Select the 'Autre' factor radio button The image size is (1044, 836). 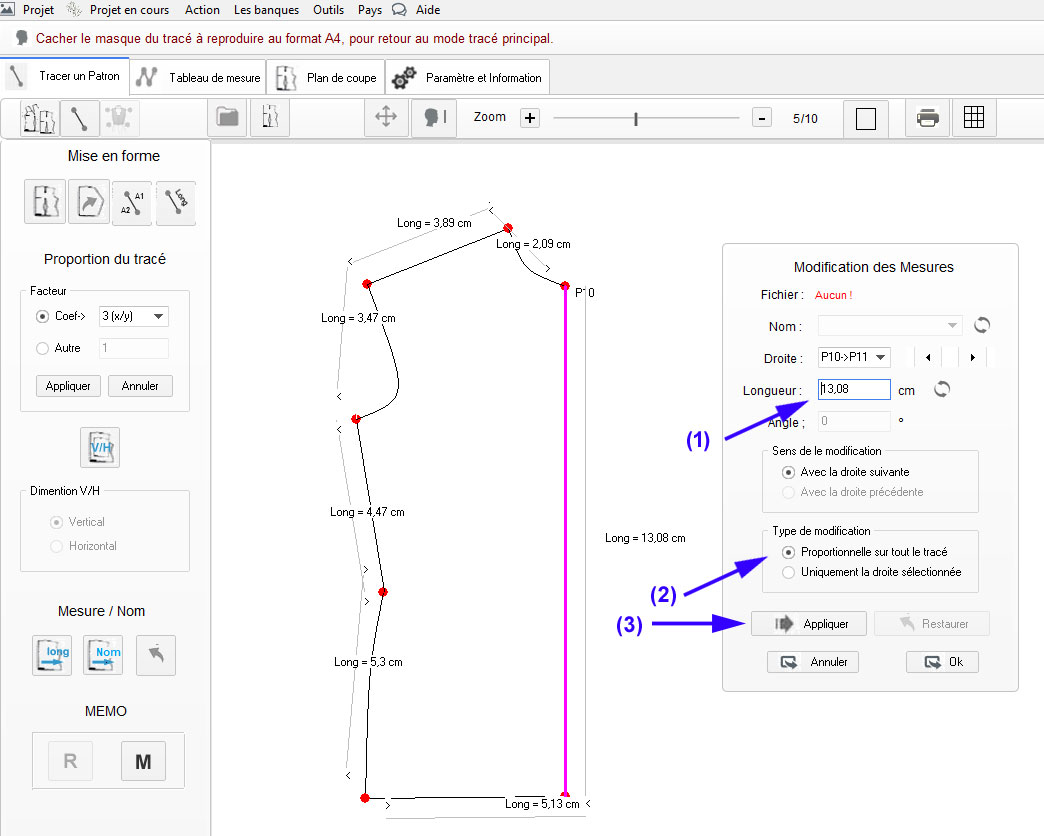42,349
